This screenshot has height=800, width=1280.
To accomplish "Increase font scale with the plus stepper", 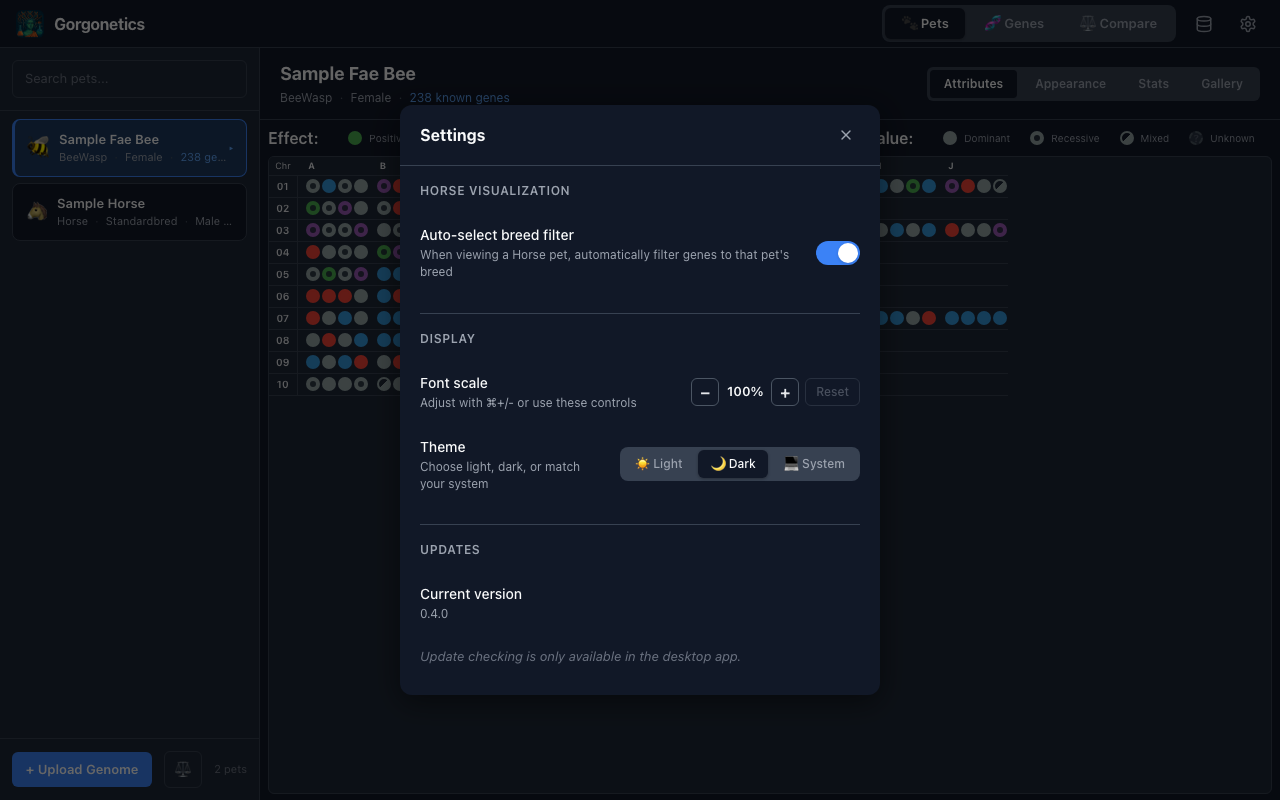I will pyautogui.click(x=785, y=391).
